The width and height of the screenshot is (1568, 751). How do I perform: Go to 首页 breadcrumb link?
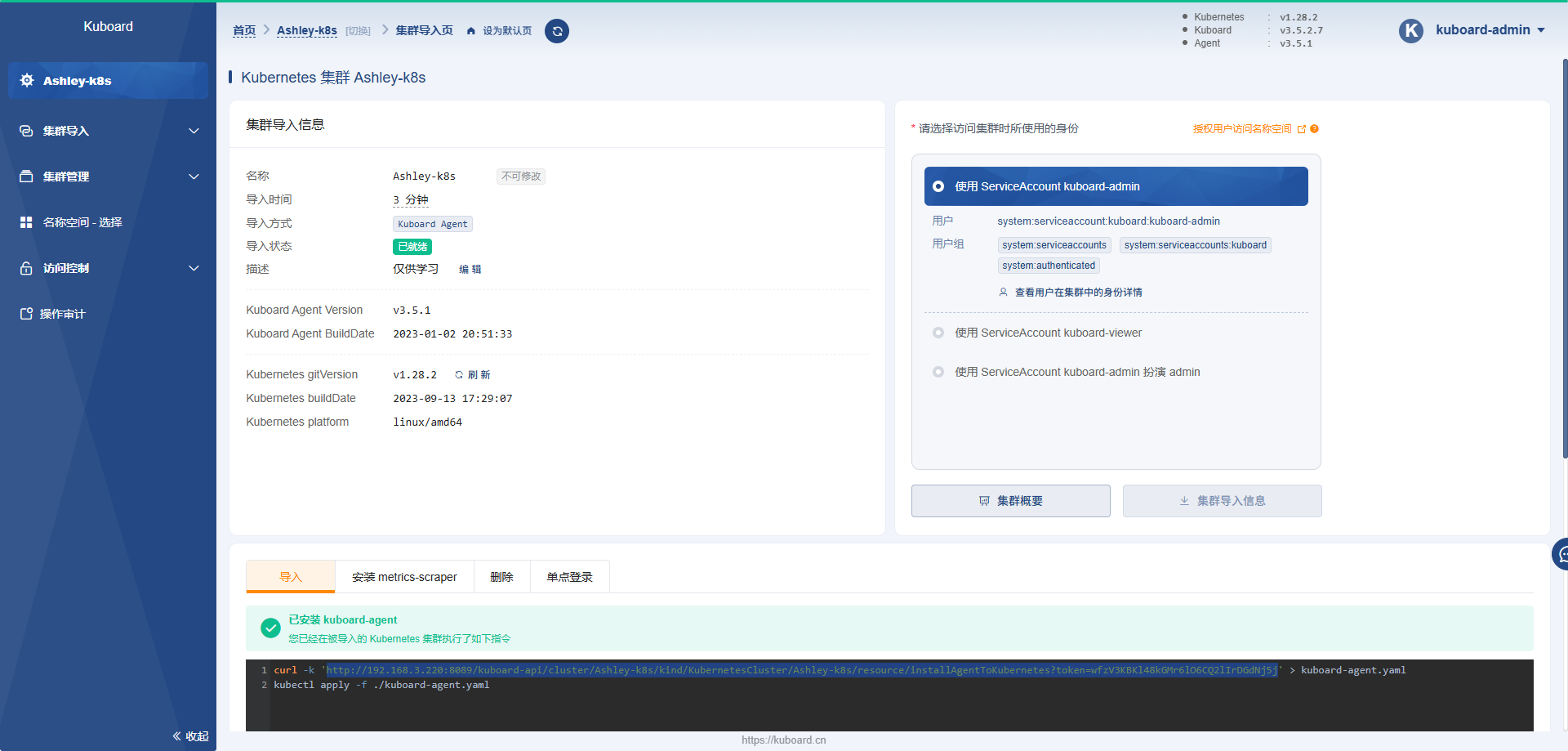pyautogui.click(x=244, y=30)
